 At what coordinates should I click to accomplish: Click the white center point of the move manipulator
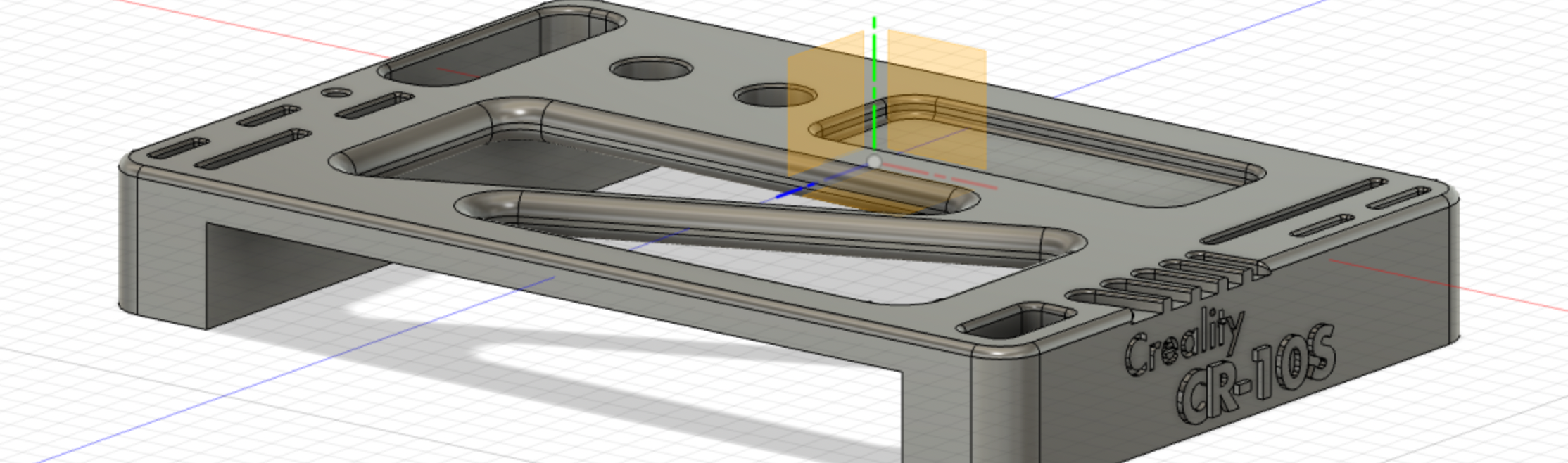874,162
